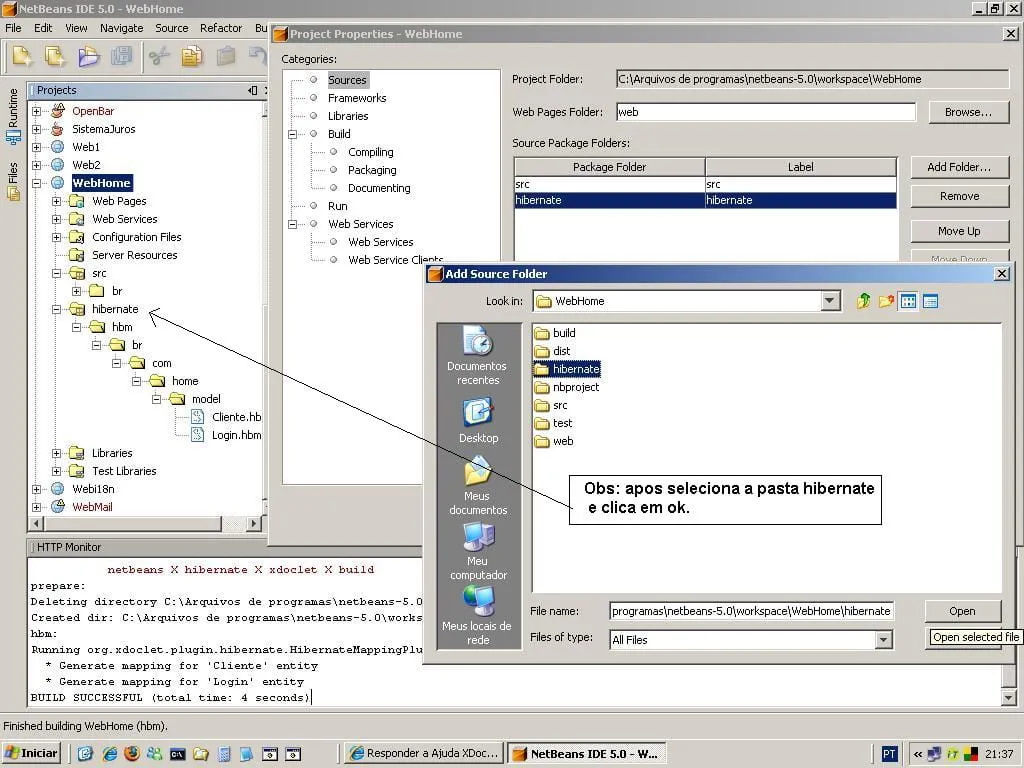Click Desktop shortcut in file dialog
The height and width of the screenshot is (768, 1024).
[x=478, y=421]
